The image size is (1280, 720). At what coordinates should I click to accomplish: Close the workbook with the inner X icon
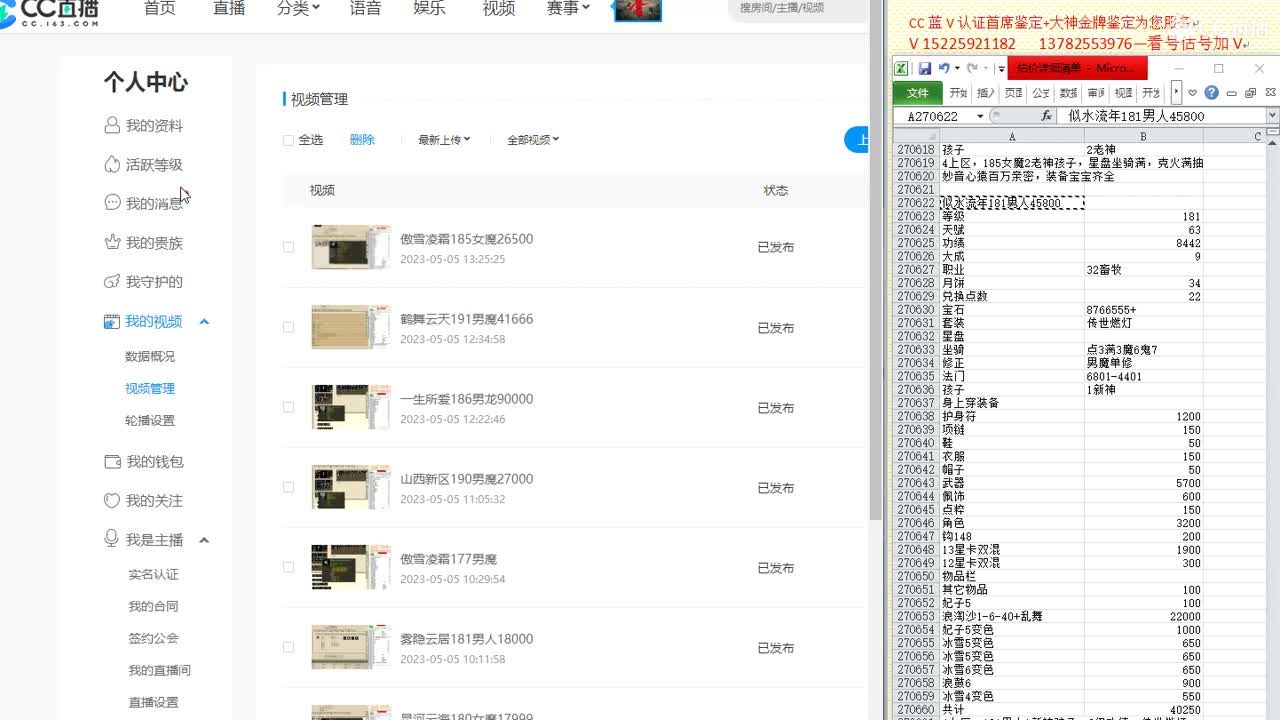[1270, 93]
